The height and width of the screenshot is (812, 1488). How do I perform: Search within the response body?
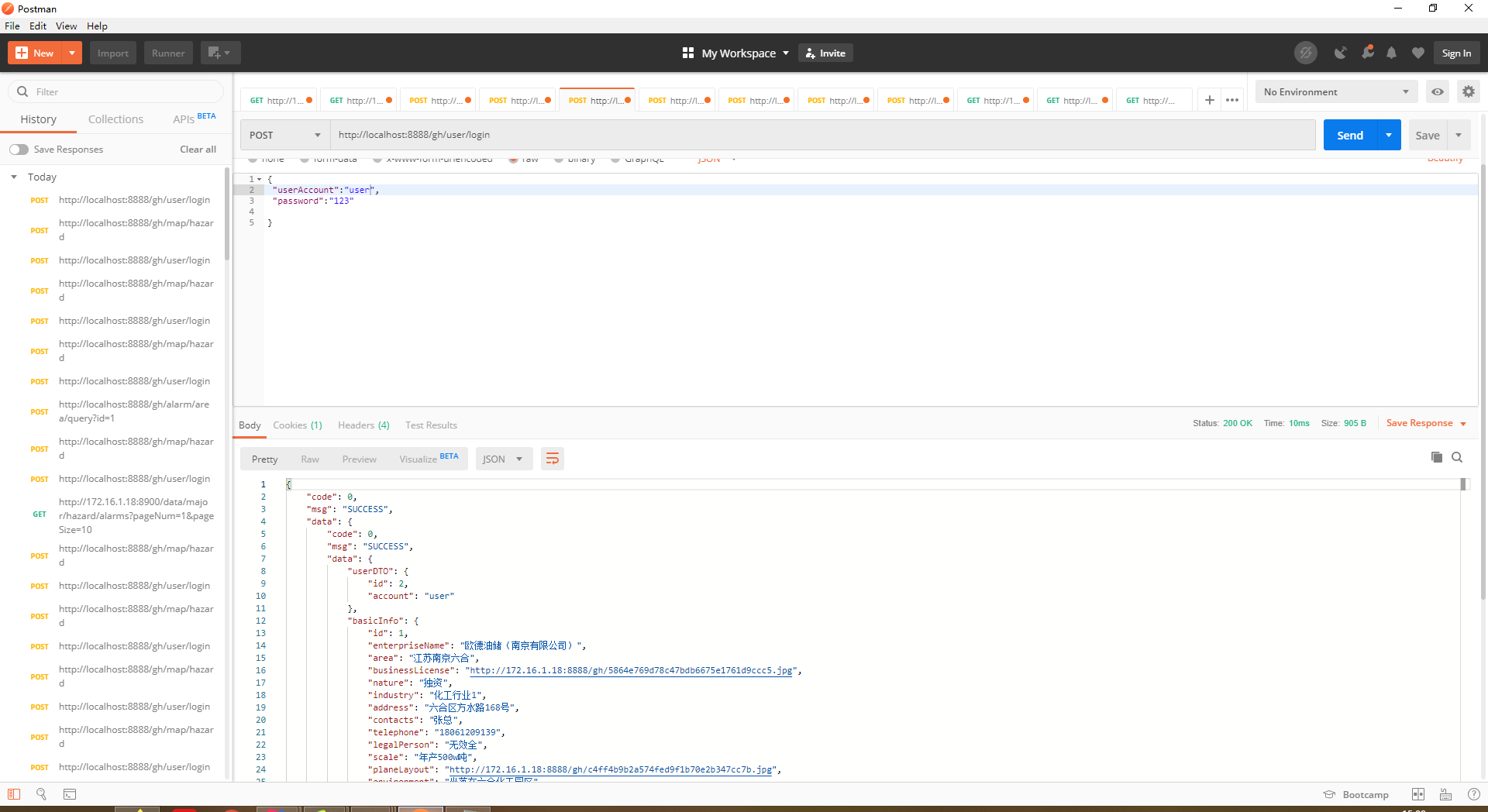click(1457, 457)
